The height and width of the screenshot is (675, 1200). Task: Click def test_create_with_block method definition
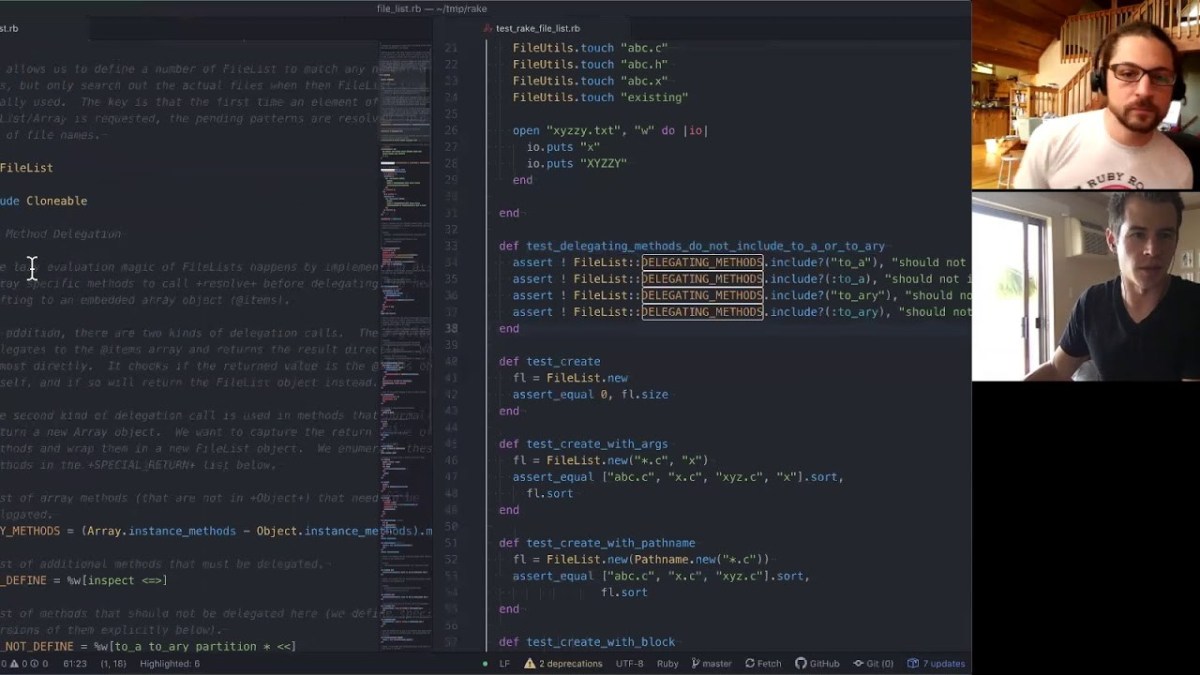coord(587,642)
